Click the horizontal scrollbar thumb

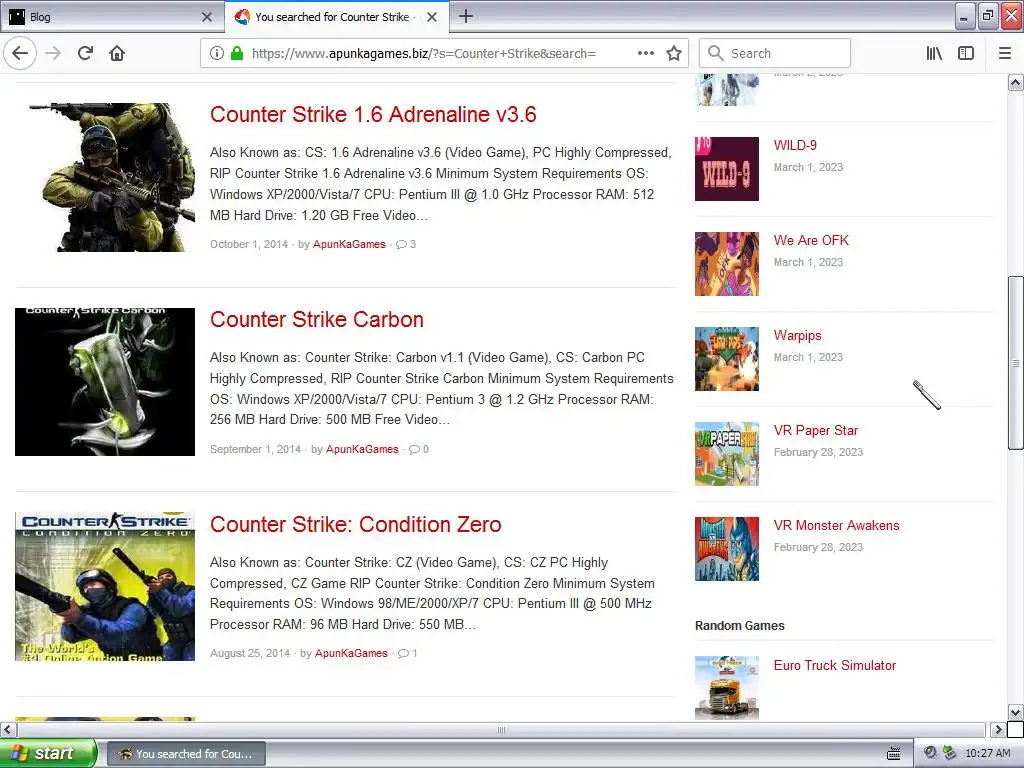click(x=500, y=729)
